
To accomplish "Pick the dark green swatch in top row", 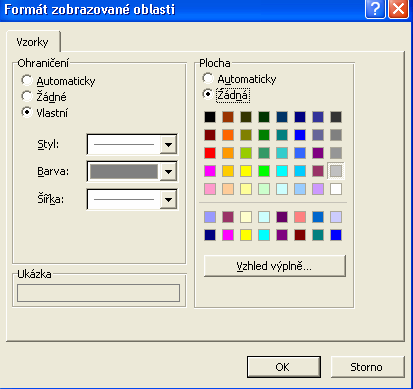I will (264, 117).
